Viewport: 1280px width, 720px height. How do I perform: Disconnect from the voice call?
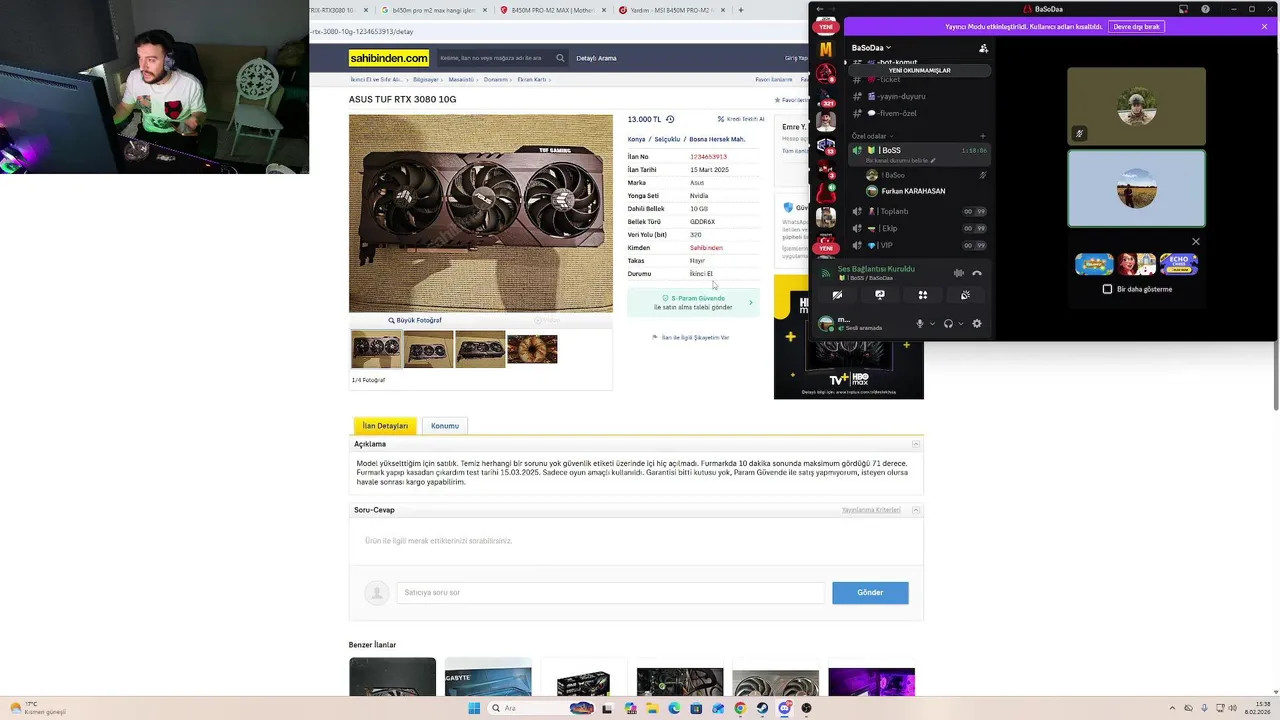pyautogui.click(x=977, y=273)
